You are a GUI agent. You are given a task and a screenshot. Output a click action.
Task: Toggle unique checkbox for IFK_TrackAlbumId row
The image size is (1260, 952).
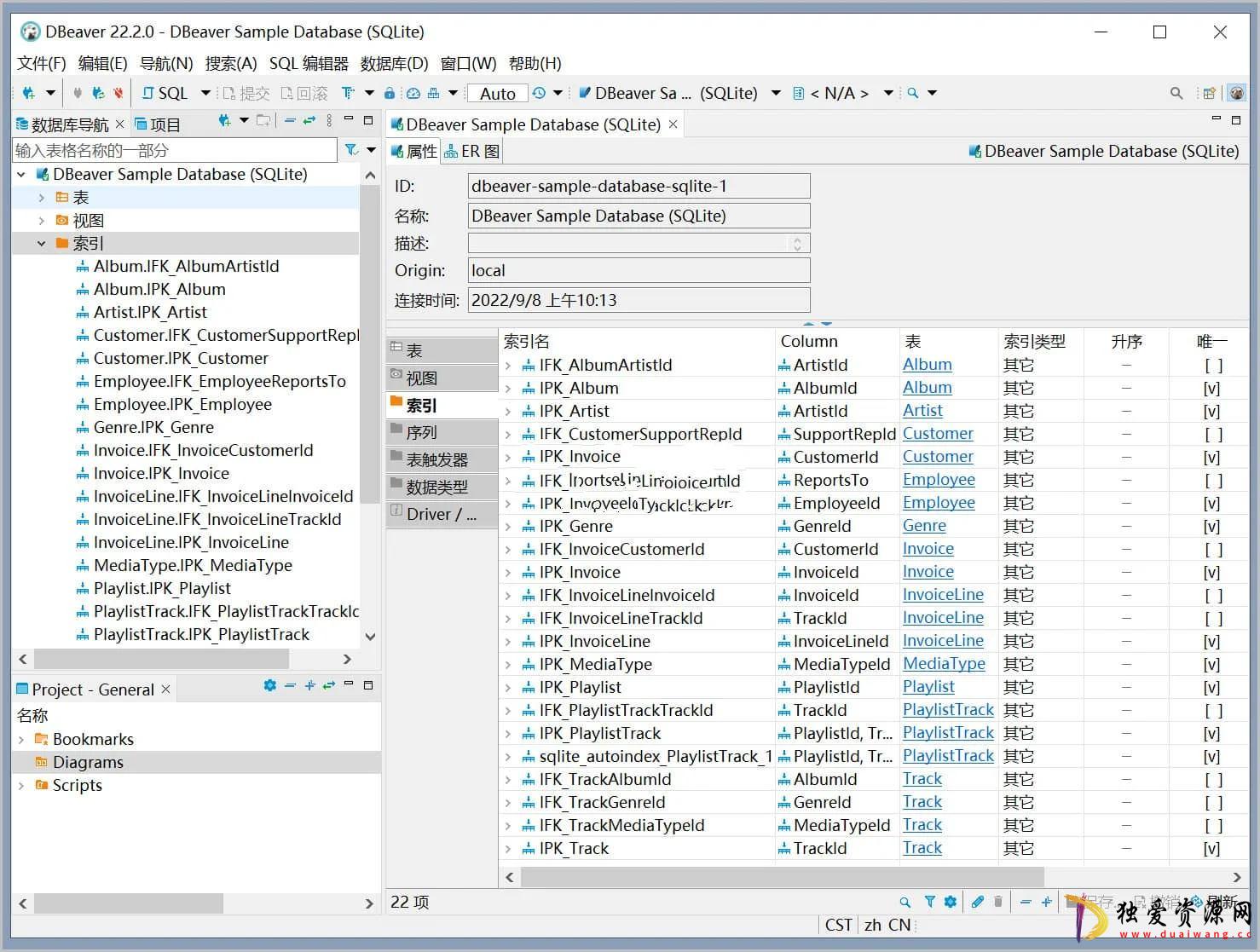coord(1212,779)
